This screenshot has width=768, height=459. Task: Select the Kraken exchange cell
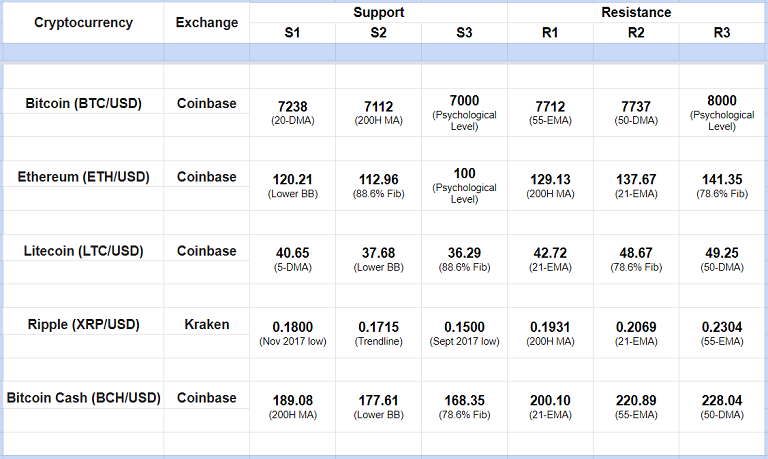pyautogui.click(x=207, y=324)
